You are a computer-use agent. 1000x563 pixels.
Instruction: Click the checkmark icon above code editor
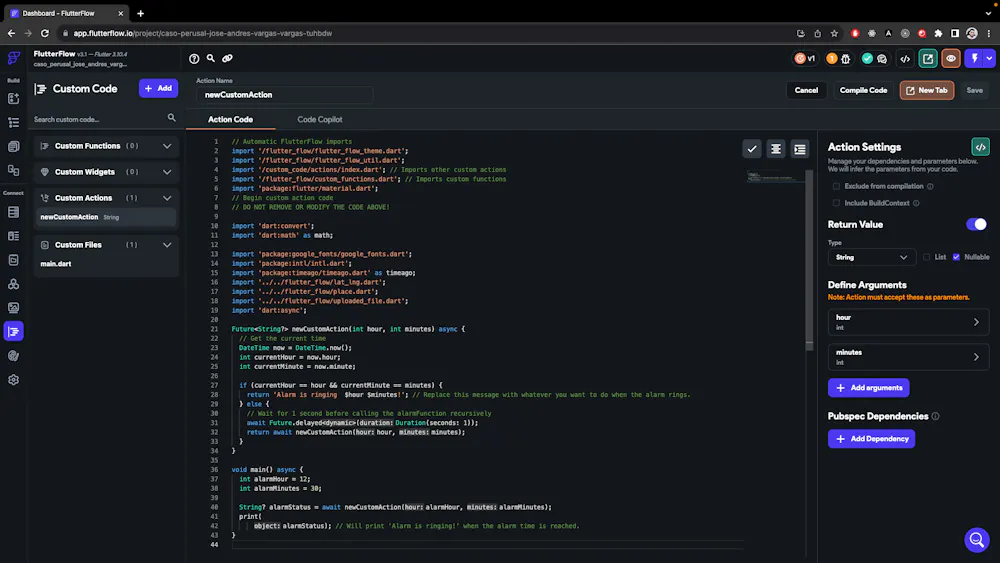(752, 149)
